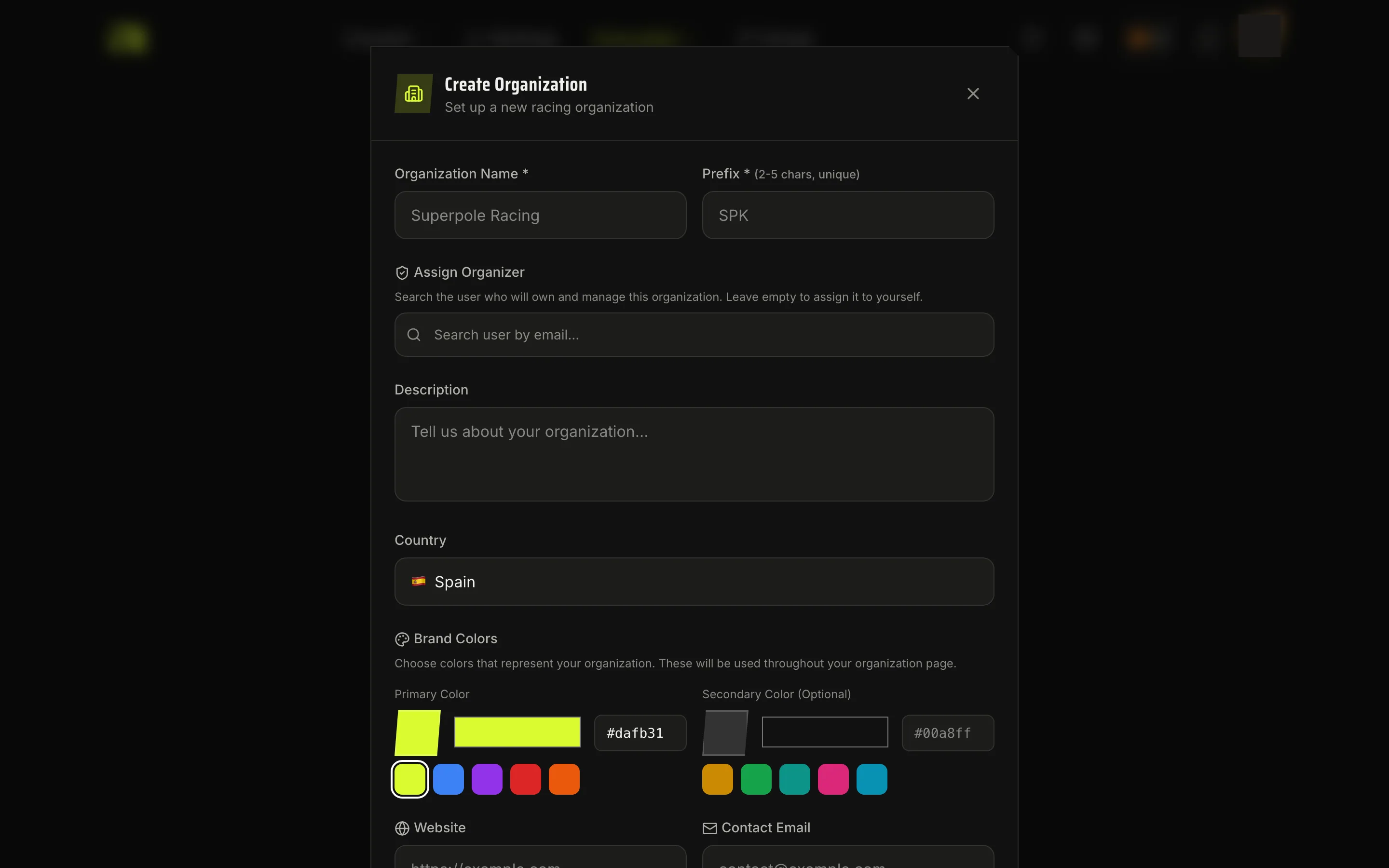Click the Assign Organizer shield icon
The height and width of the screenshot is (868, 1389).
click(x=402, y=272)
